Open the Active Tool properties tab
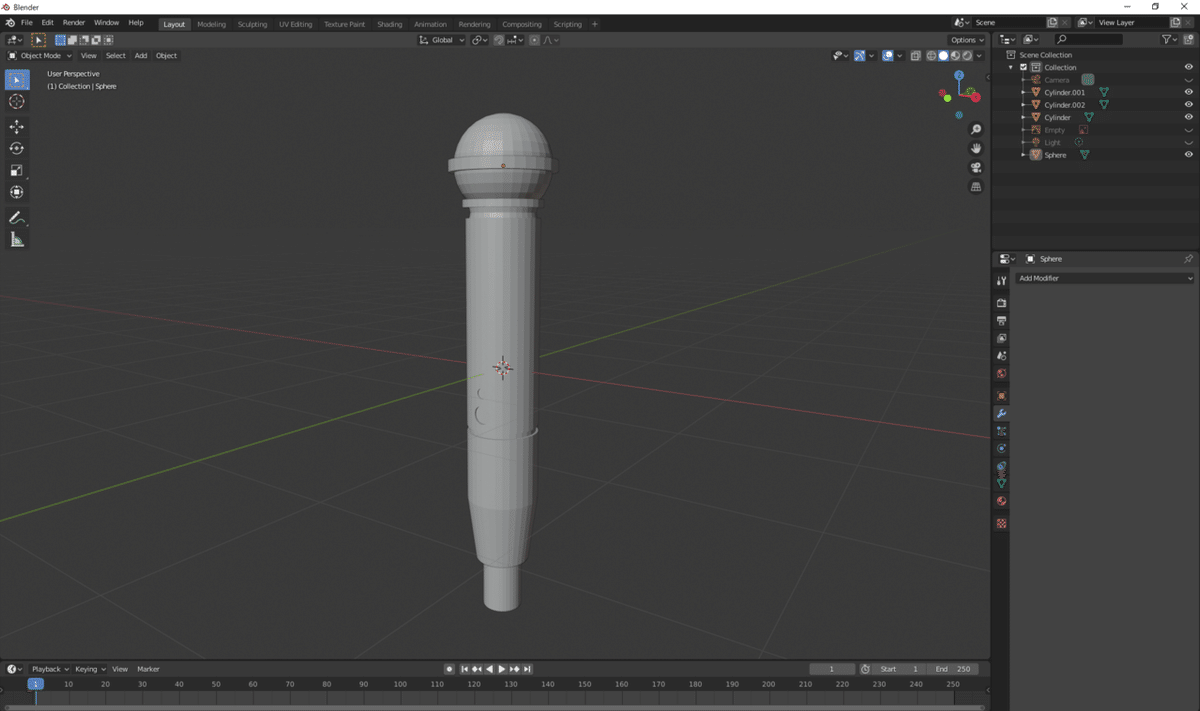The width and height of the screenshot is (1200, 711). point(1001,281)
